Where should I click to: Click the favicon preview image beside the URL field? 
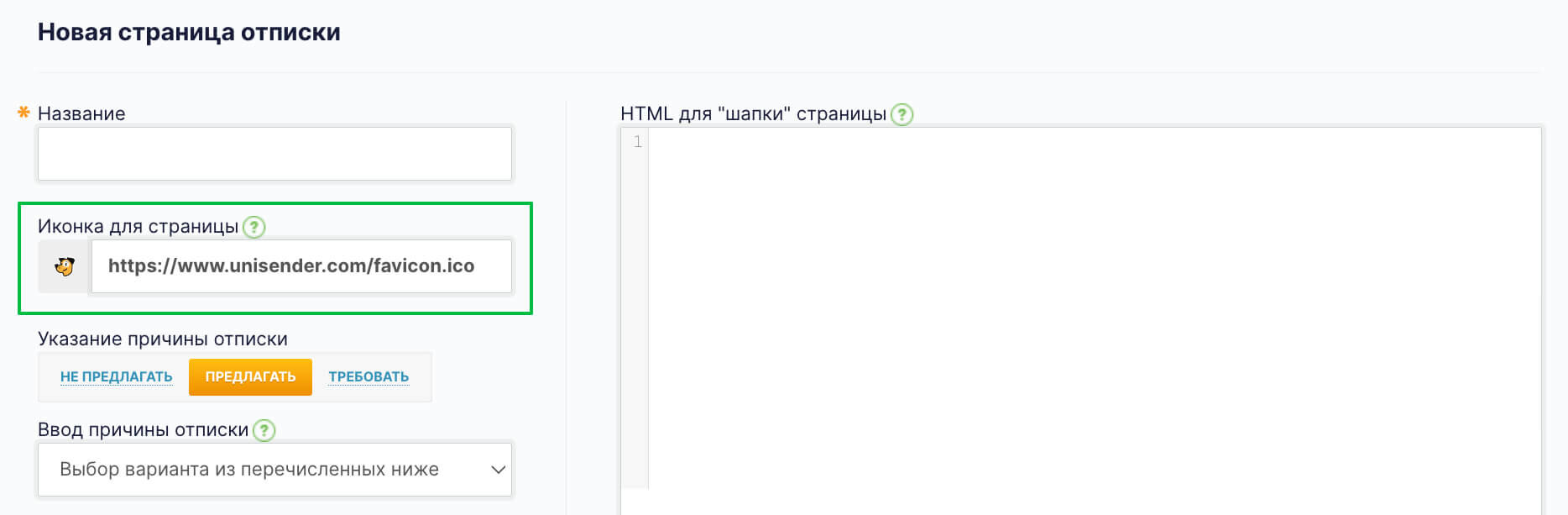pyautogui.click(x=64, y=266)
